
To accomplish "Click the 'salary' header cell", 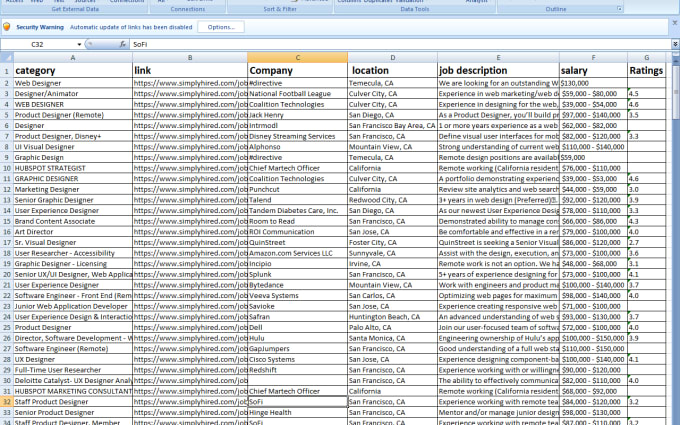I will [x=593, y=71].
